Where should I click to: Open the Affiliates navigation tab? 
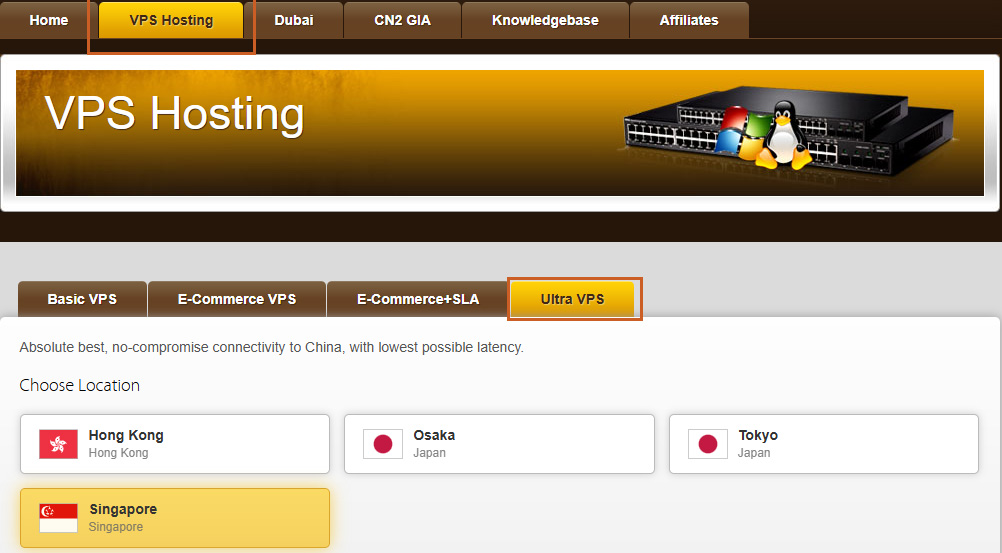click(x=689, y=20)
